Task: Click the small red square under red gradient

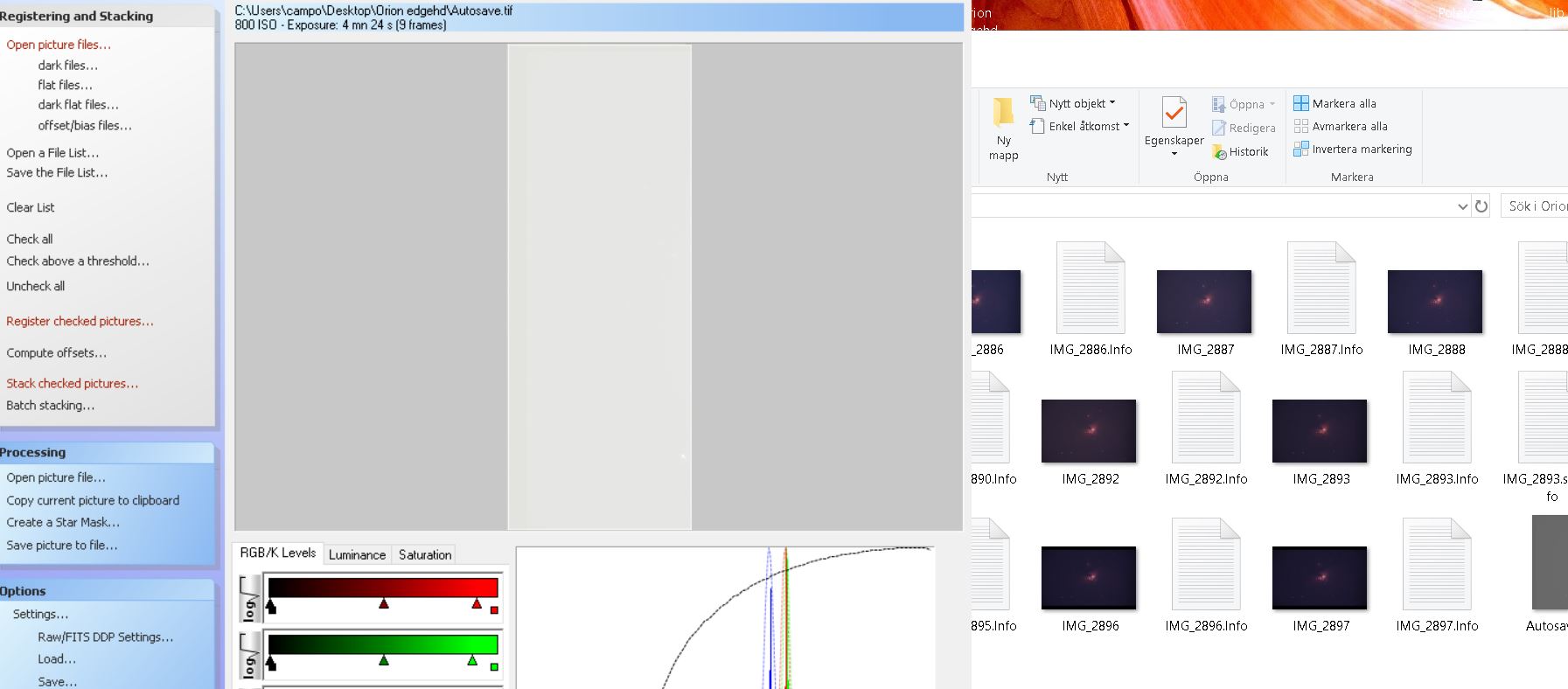Action: tap(494, 610)
